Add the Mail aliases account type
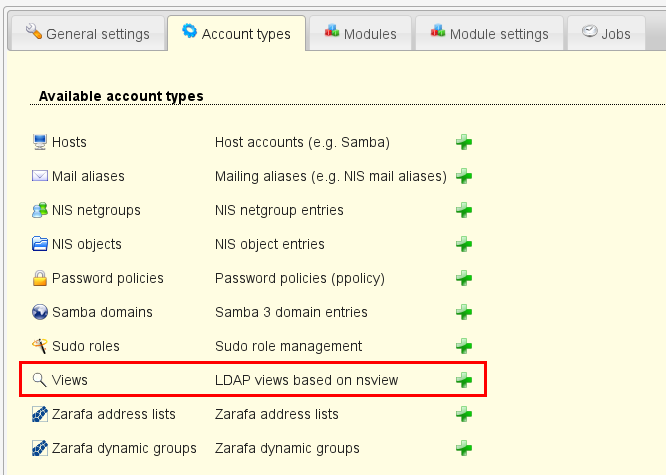The image size is (666, 475). [464, 176]
